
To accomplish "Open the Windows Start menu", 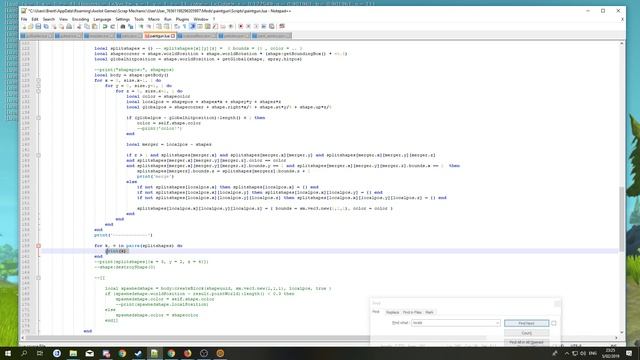I will (8, 353).
